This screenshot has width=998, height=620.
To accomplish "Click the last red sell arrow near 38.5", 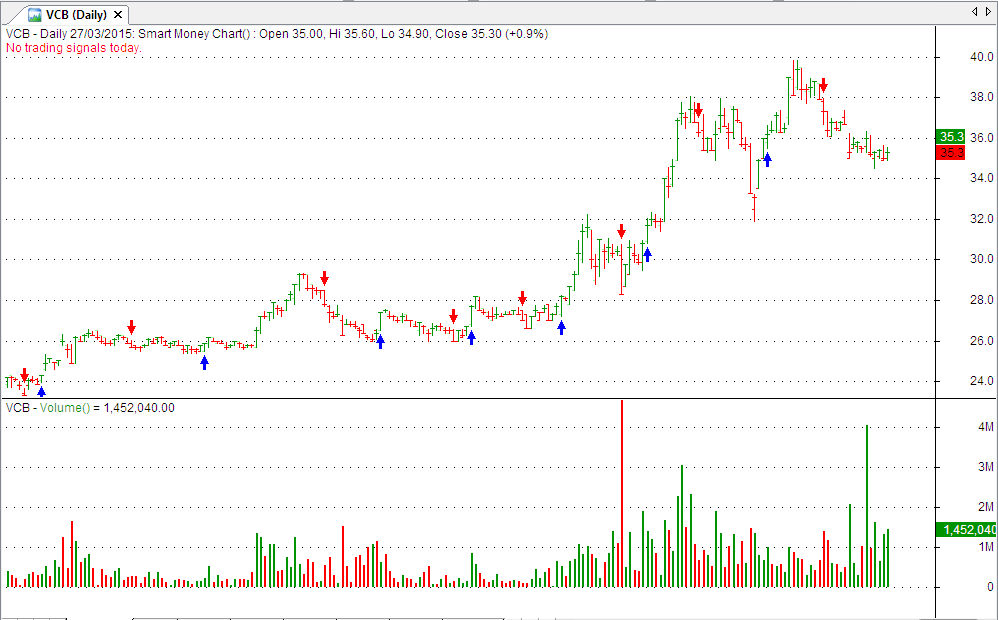I will (x=823, y=85).
